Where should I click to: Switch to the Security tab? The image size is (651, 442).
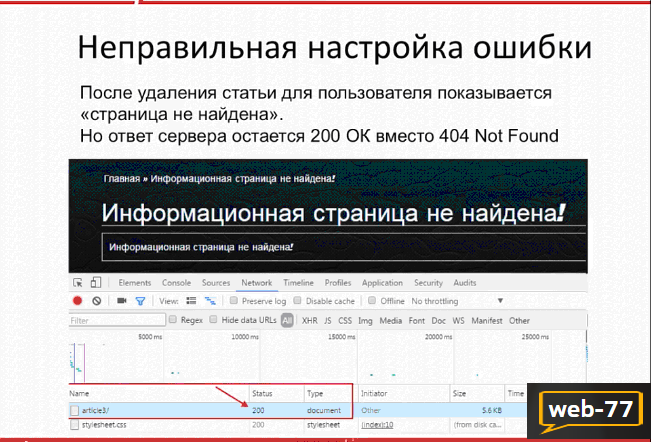(x=428, y=283)
